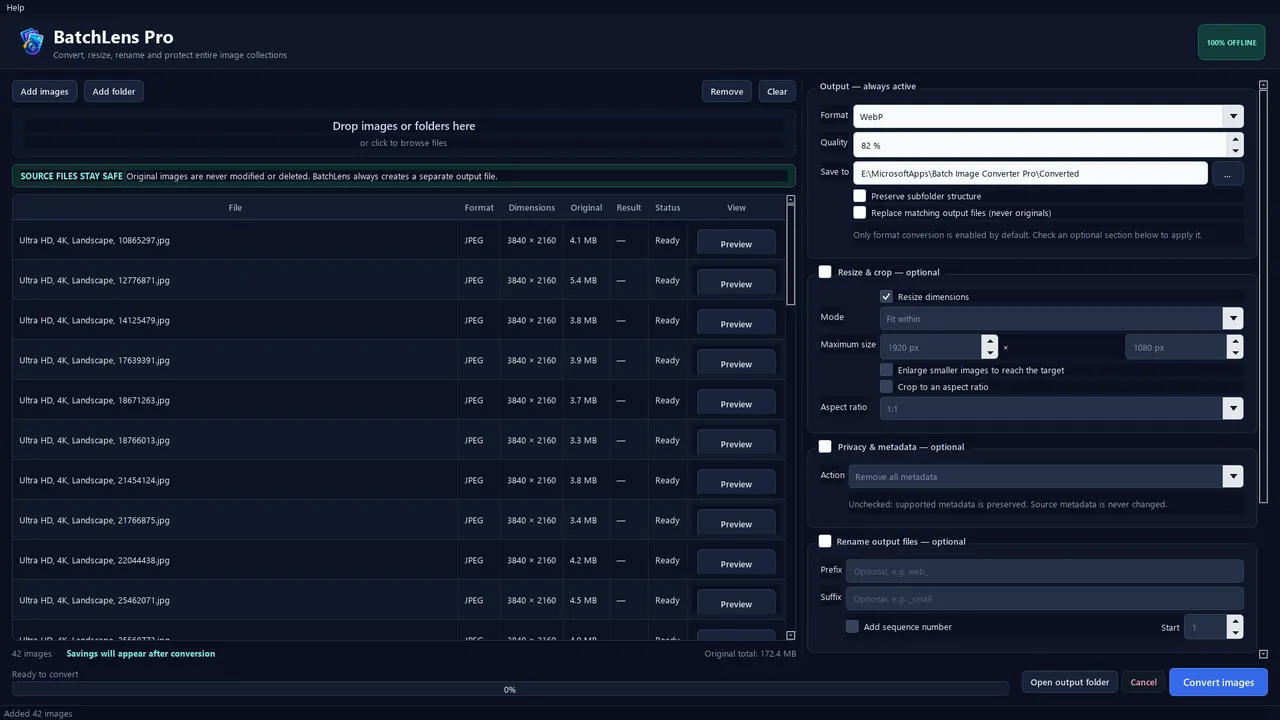
Task: Click the Prefix input field
Action: [x=1045, y=571]
